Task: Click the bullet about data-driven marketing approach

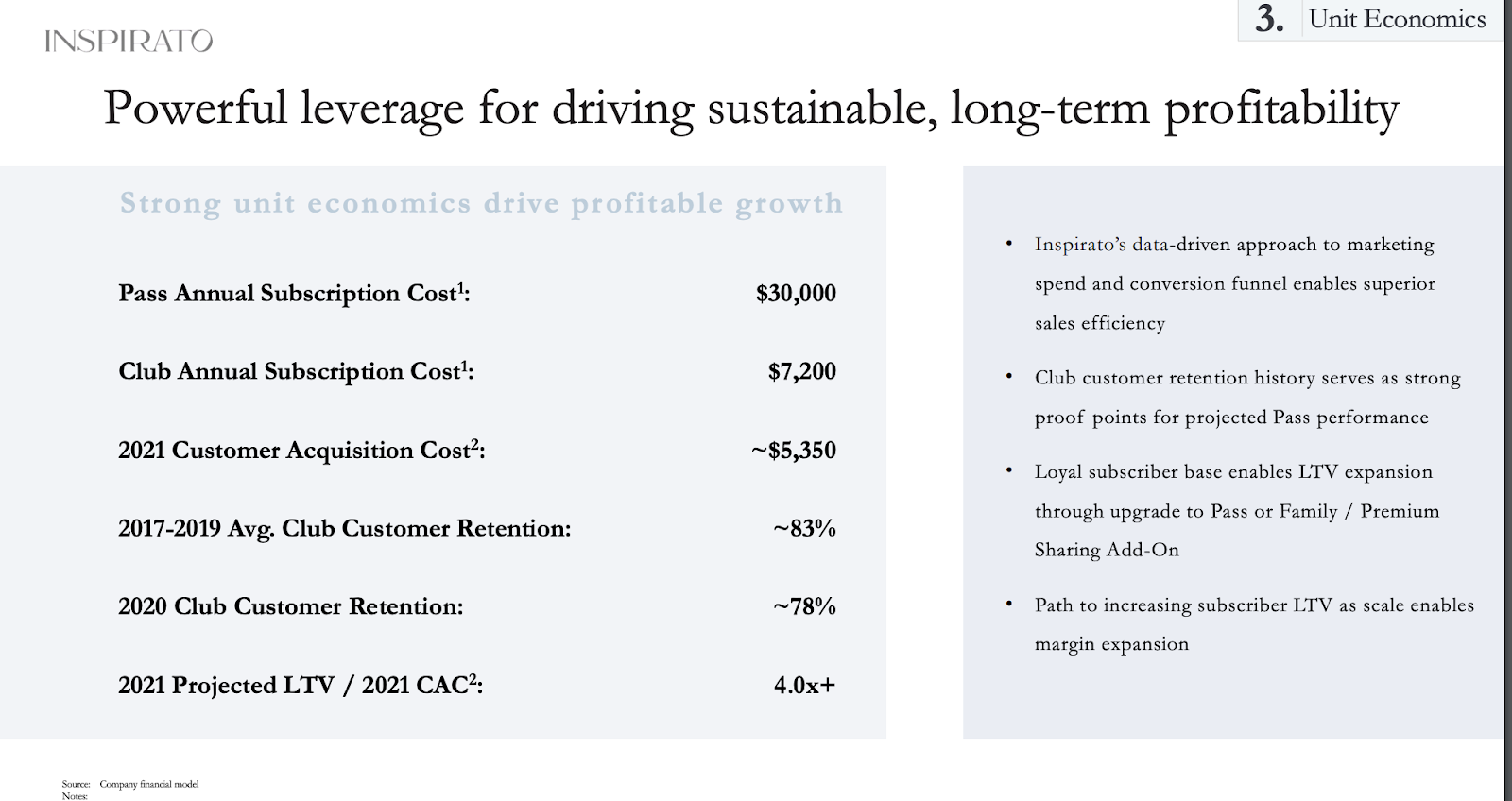Action: click(1234, 283)
